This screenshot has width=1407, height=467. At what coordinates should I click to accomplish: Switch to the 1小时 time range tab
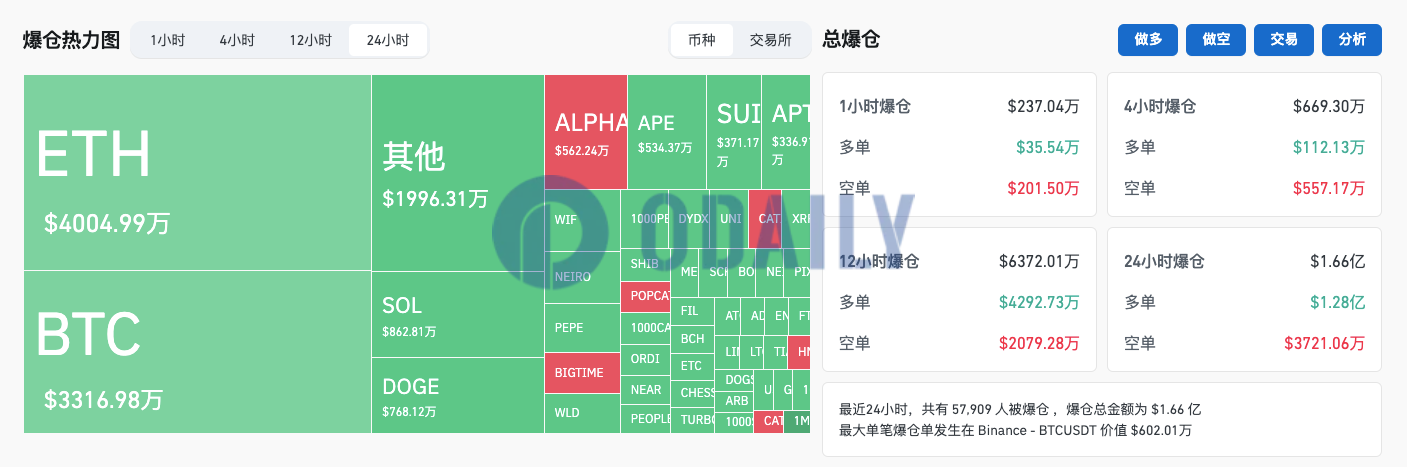(x=167, y=40)
